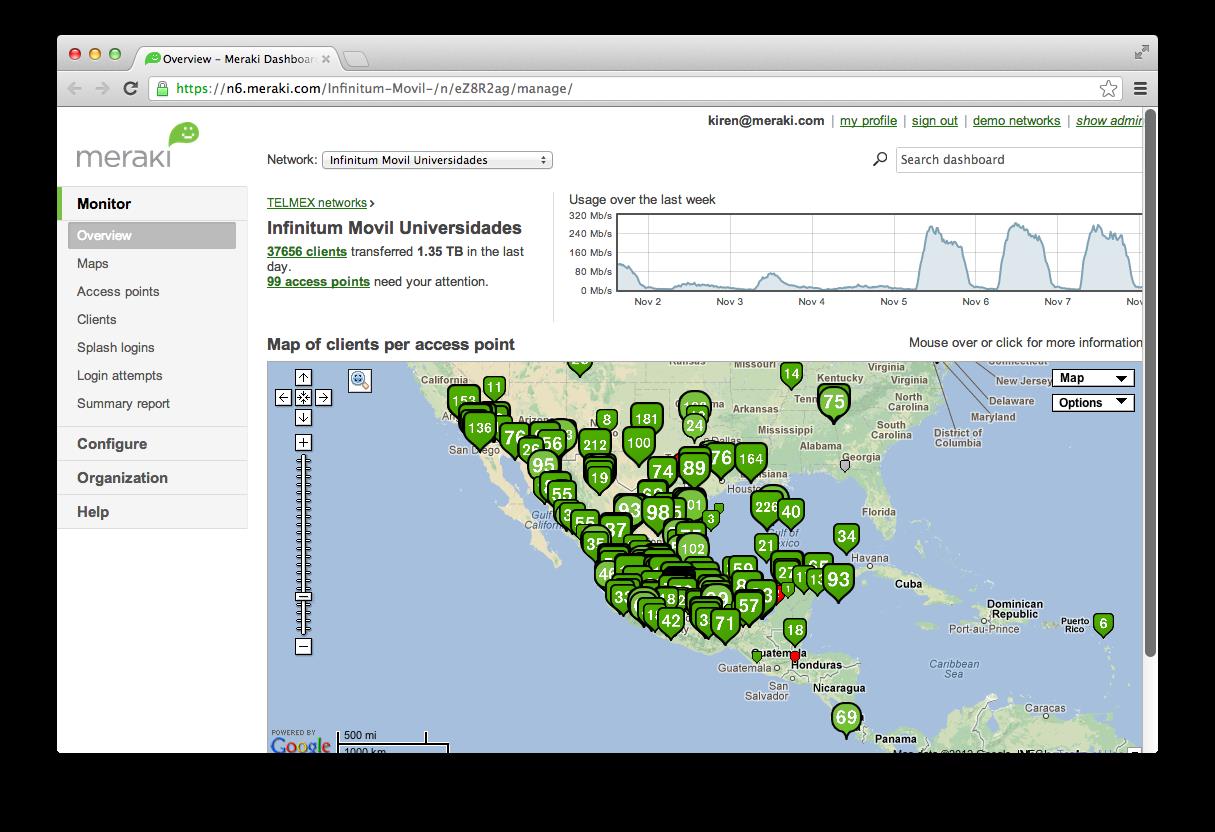Open the map Options dropdown

pyautogui.click(x=1093, y=403)
